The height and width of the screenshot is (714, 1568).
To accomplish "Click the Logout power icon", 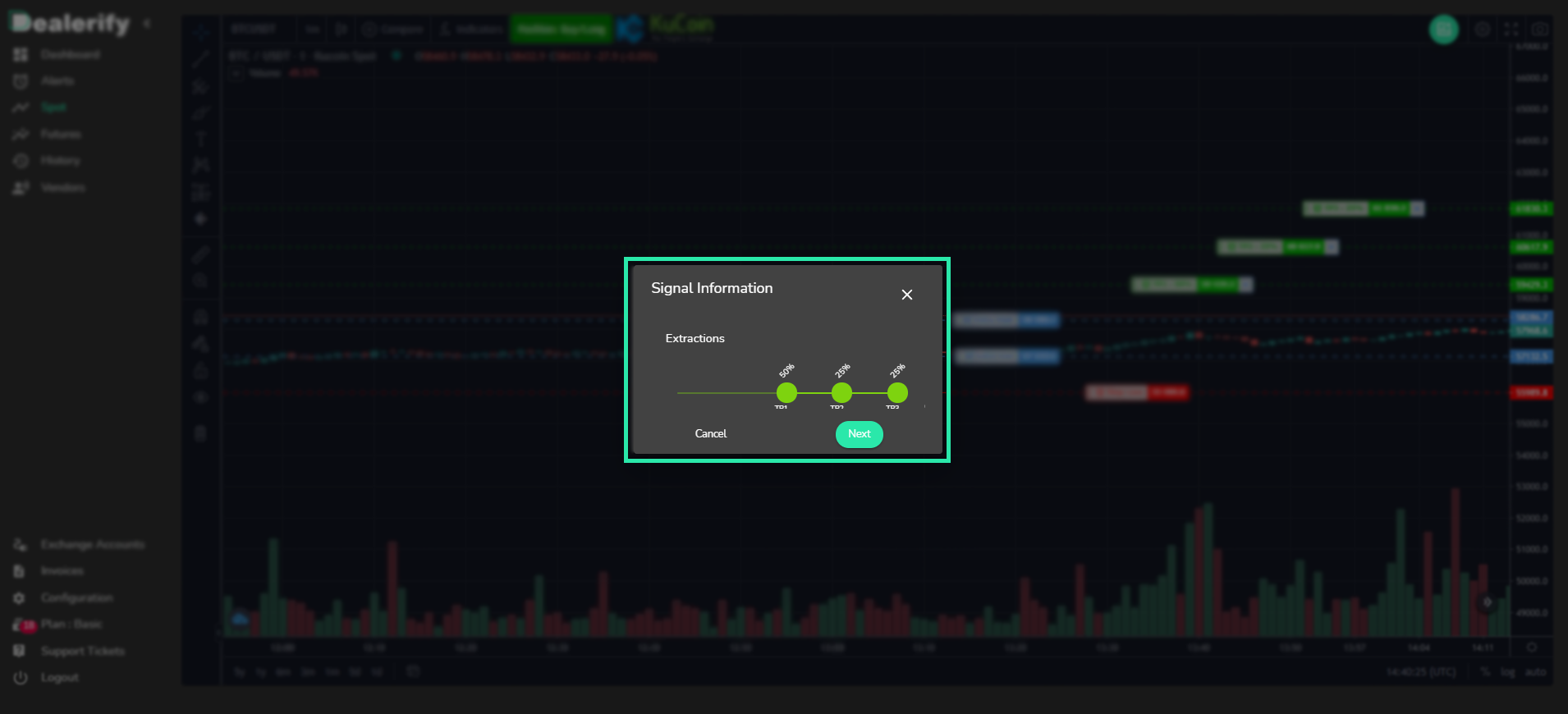I will 21,678.
